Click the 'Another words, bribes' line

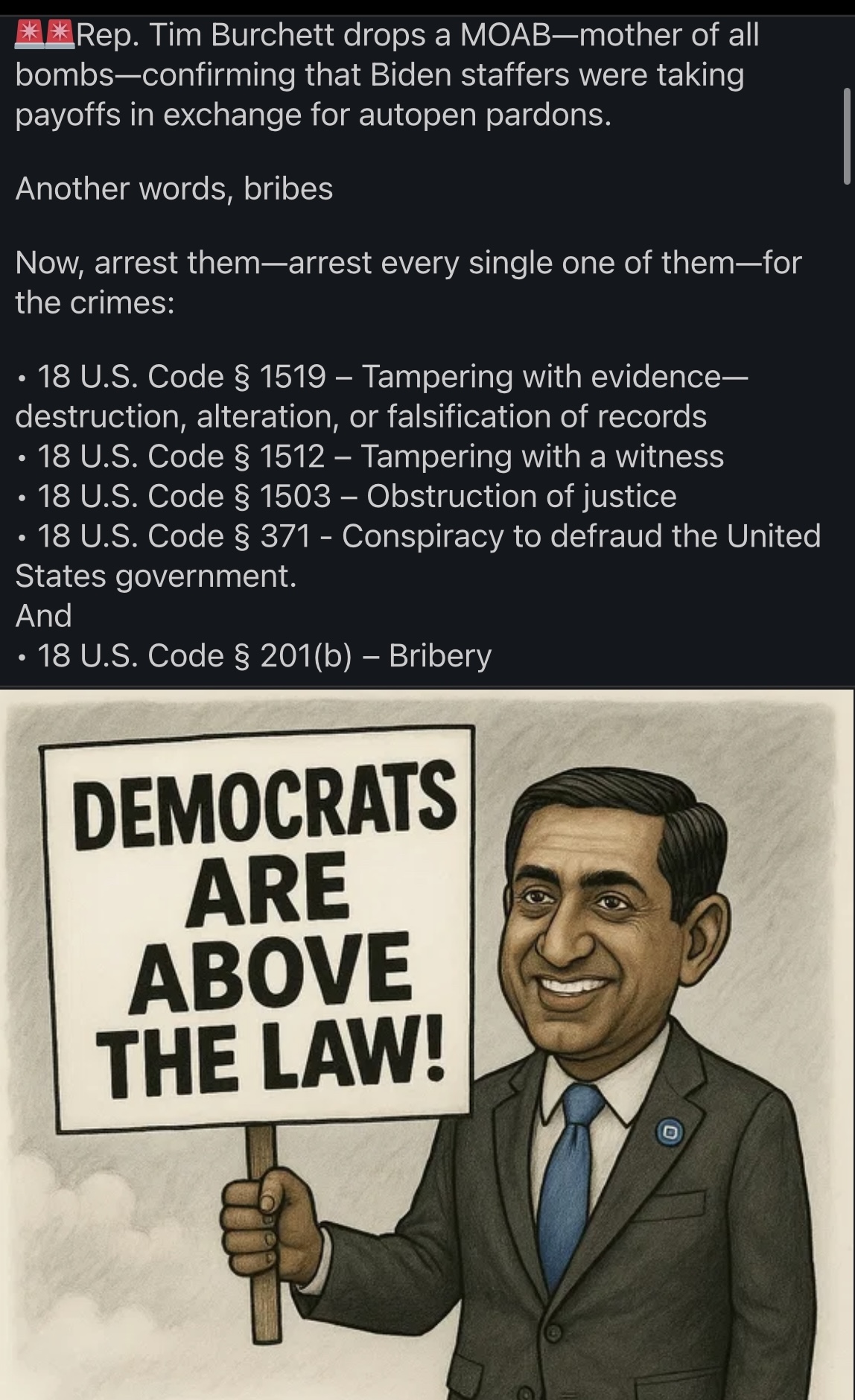[x=174, y=188]
